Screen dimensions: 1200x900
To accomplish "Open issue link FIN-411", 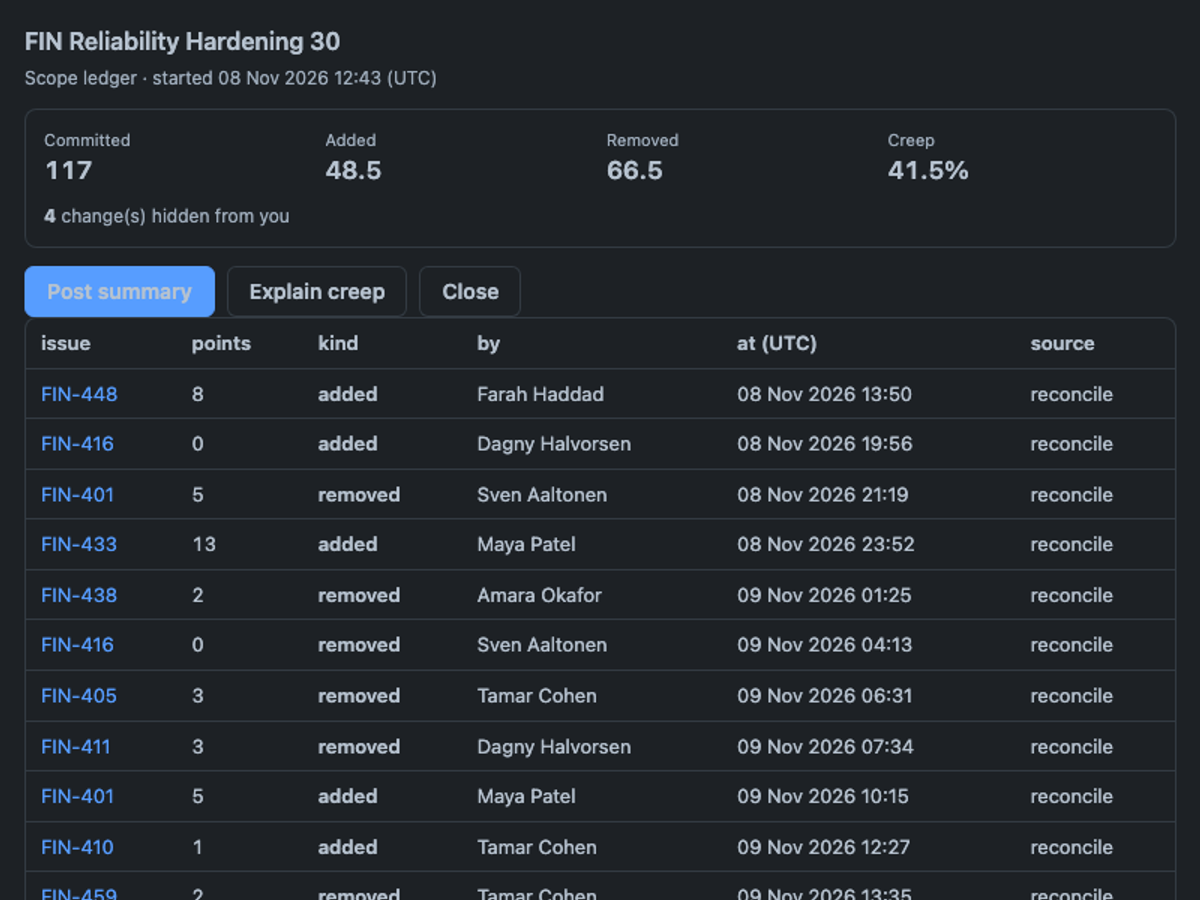I will click(x=76, y=747).
